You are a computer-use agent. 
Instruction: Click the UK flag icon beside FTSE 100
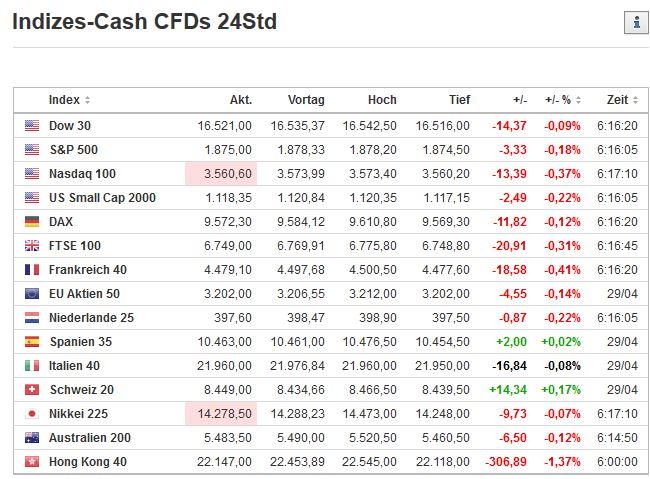(x=32, y=246)
